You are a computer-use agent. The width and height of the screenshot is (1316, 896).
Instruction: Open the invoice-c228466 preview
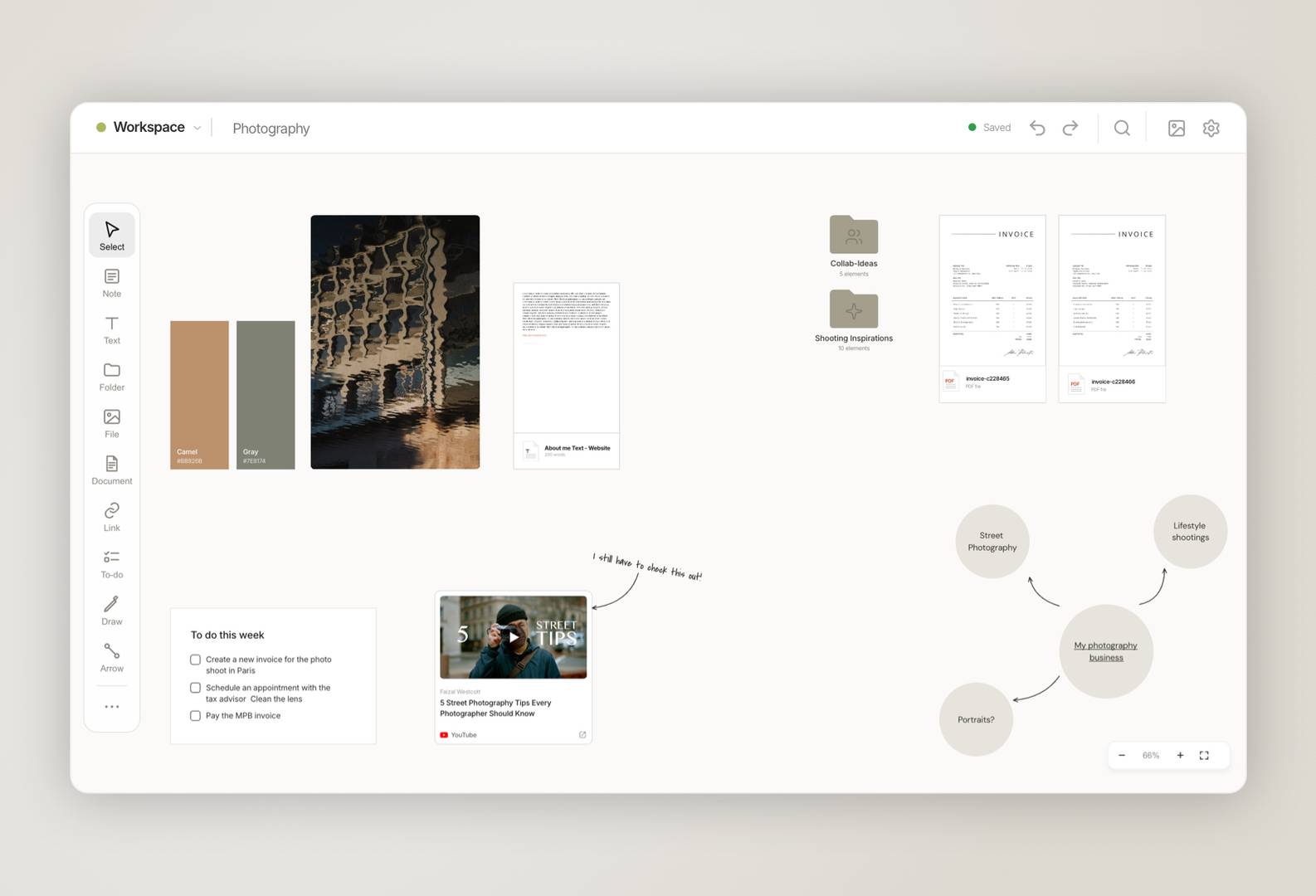tap(1112, 290)
